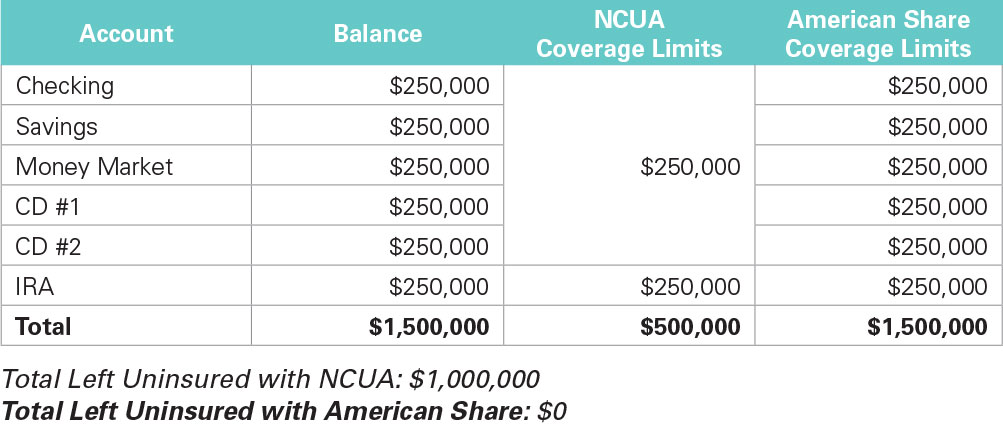Click the Checking balance $250,000 cell
The width and height of the screenshot is (1003, 441).
click(x=377, y=85)
